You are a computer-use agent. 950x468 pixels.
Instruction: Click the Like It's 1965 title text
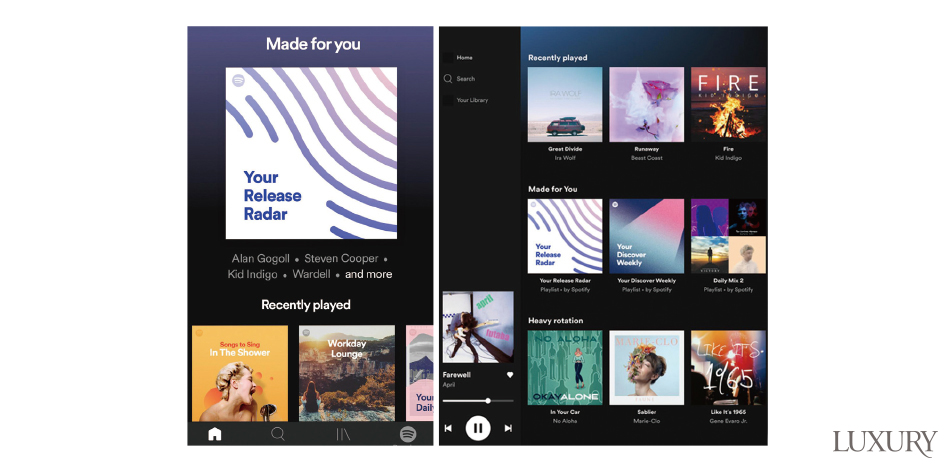728,412
